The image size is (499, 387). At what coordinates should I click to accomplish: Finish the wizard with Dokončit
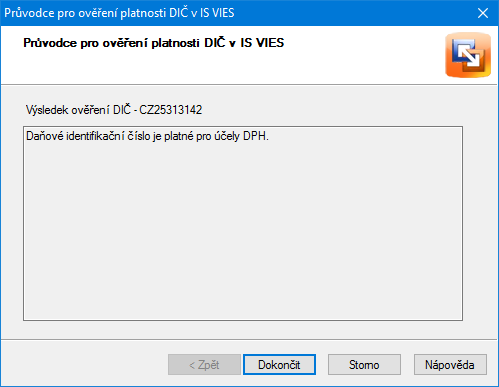coord(279,364)
